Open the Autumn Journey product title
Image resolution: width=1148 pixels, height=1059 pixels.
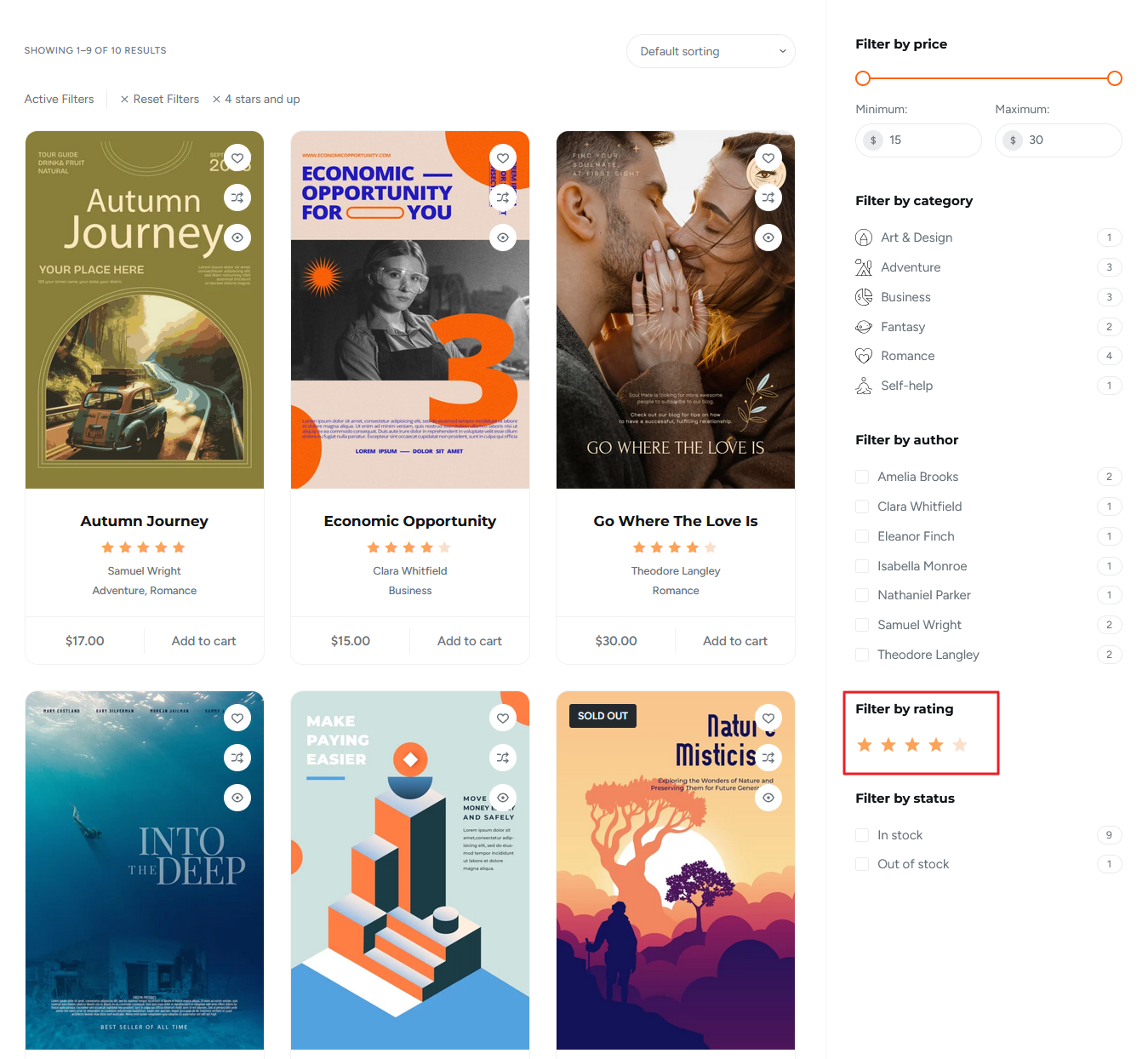click(x=145, y=521)
